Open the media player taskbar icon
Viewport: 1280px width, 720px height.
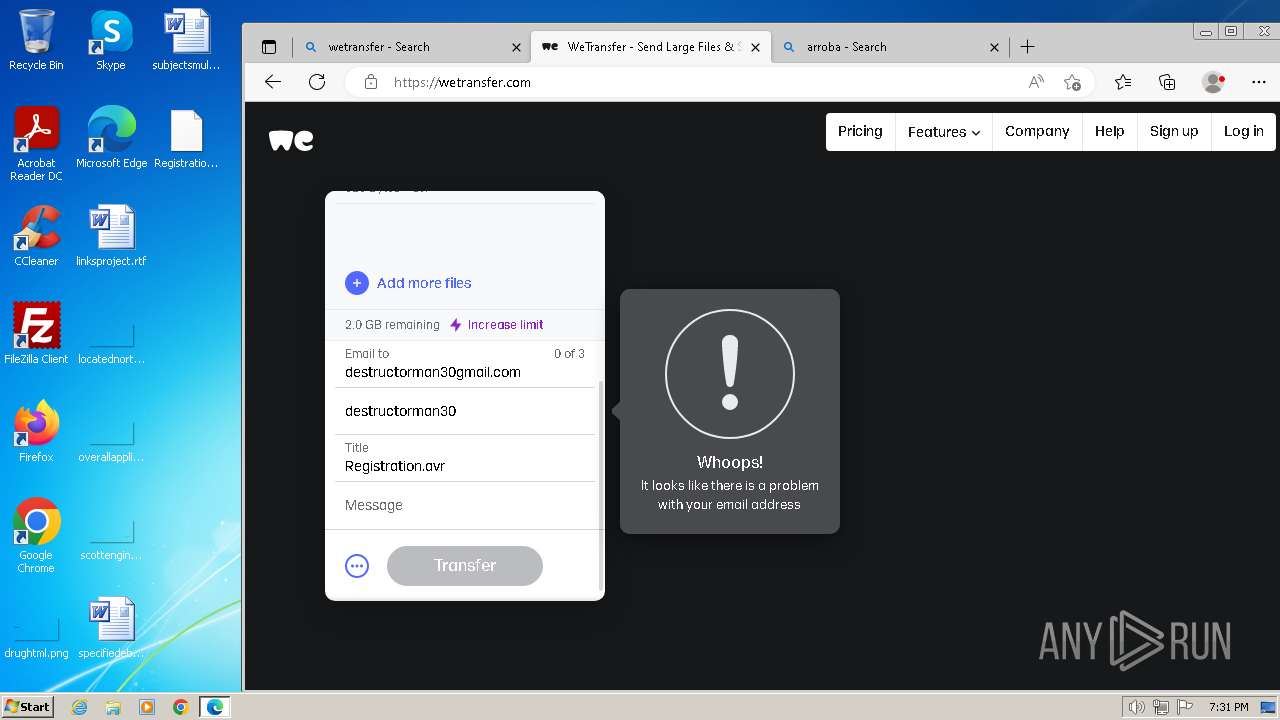(x=147, y=707)
